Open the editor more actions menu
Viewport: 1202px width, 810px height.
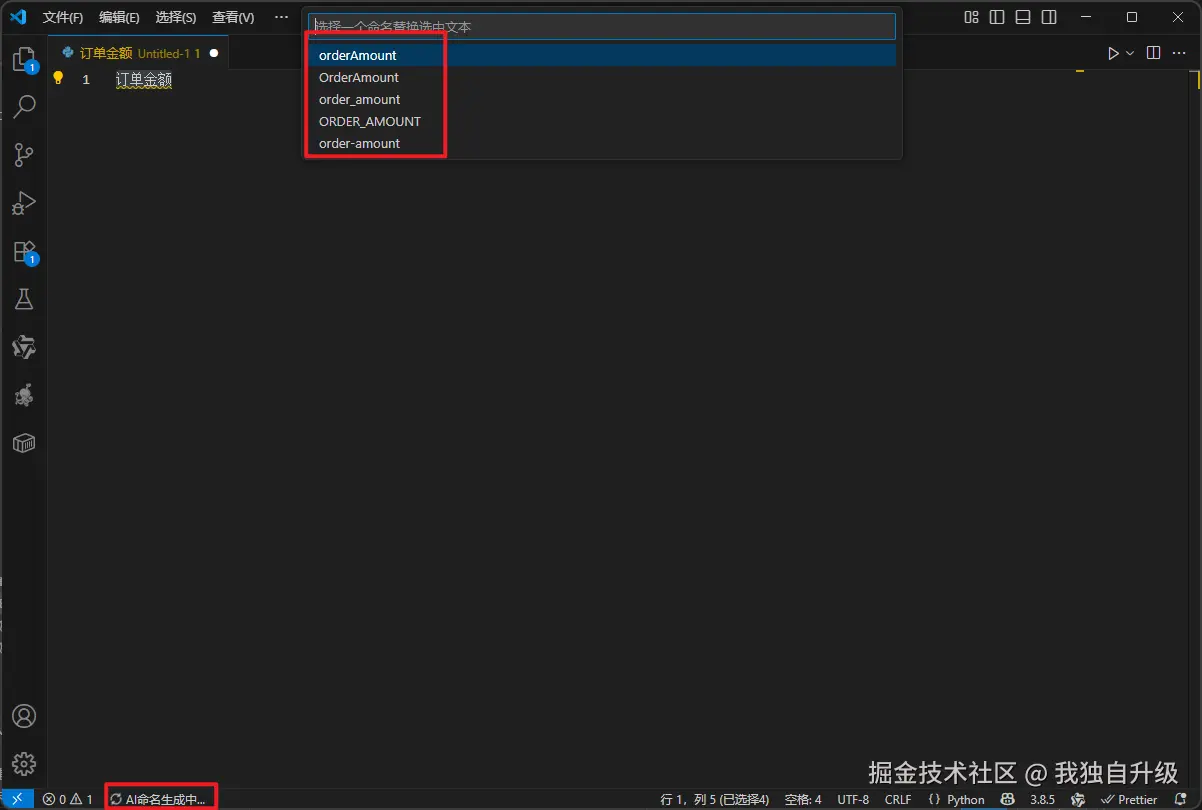[1178, 53]
